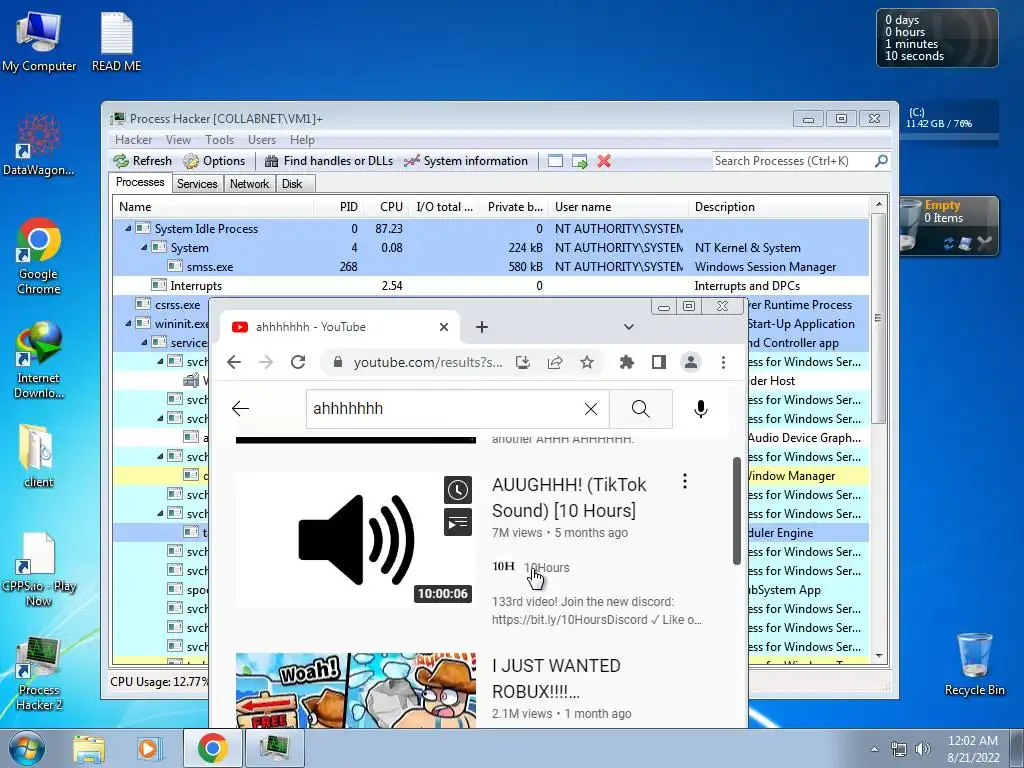Open the Tools menu
Viewport: 1024px width, 768px height.
[x=219, y=140]
